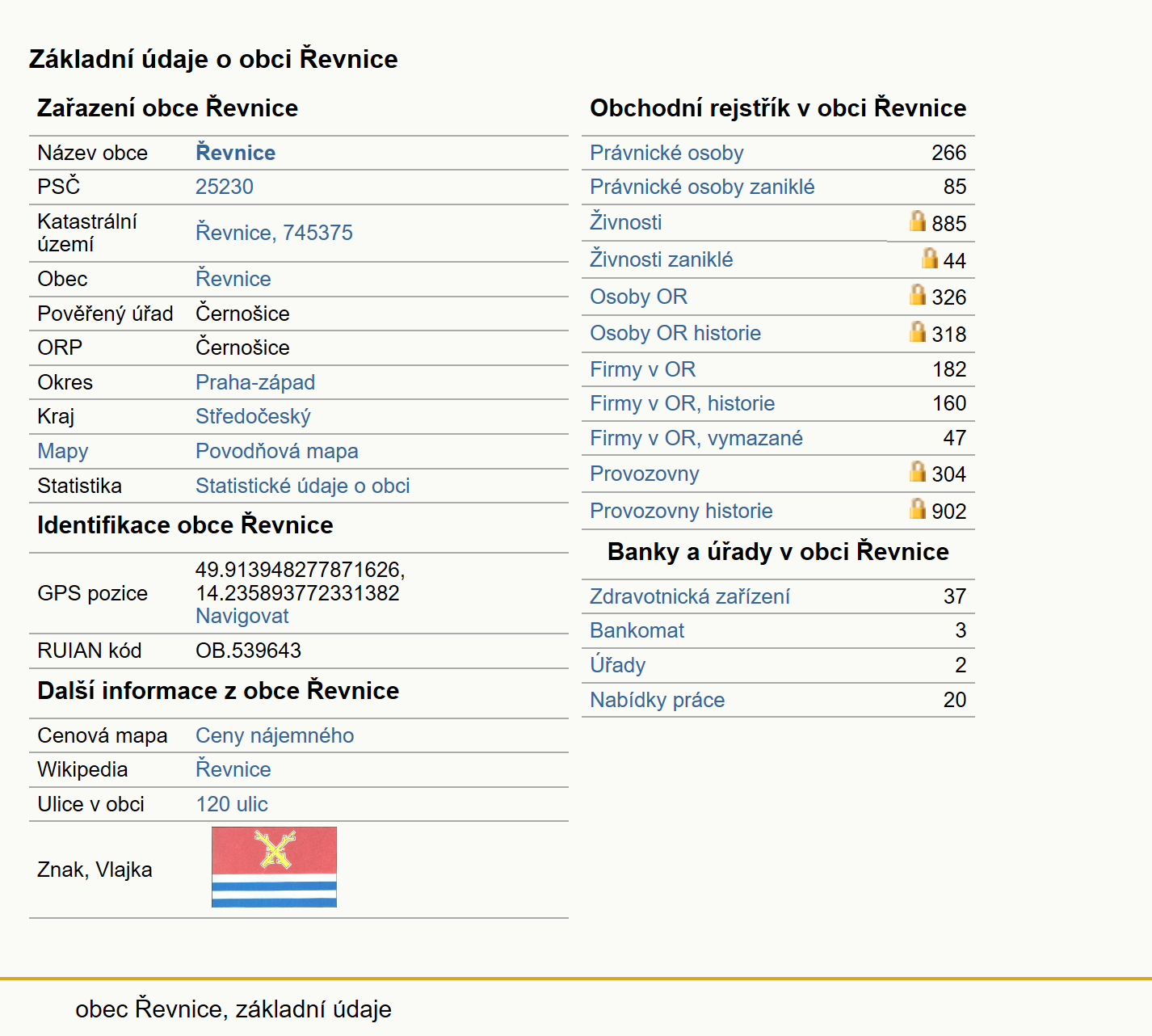1152x1036 pixels.
Task: Click heading Další informace z obce Řevnice
Action: (218, 690)
